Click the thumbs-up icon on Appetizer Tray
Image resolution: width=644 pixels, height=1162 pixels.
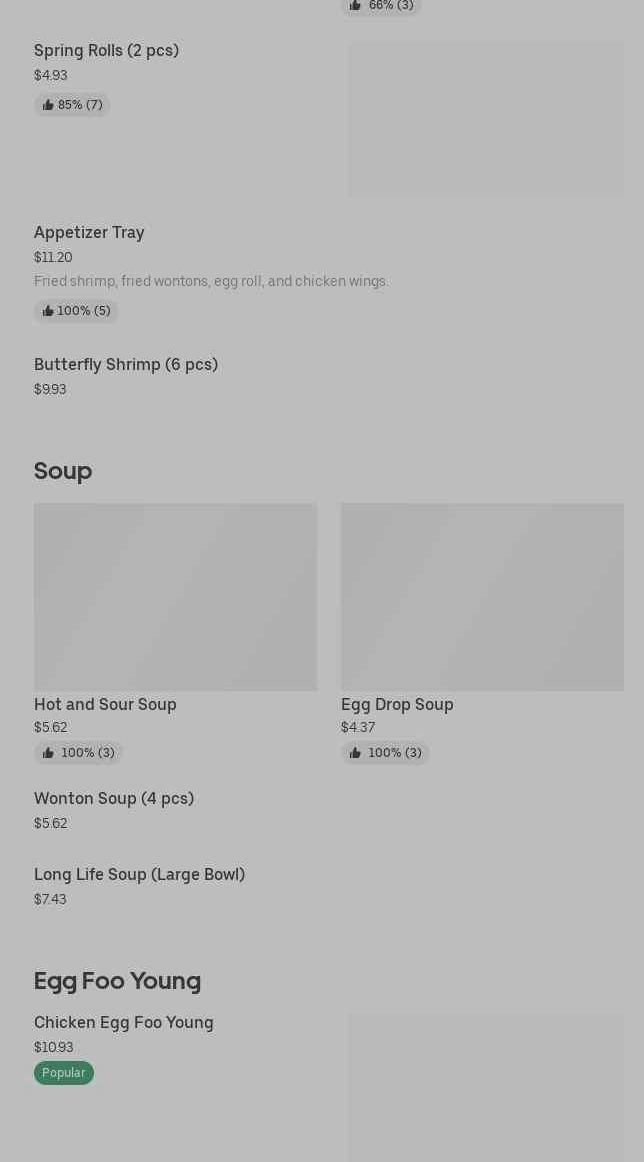click(x=48, y=311)
